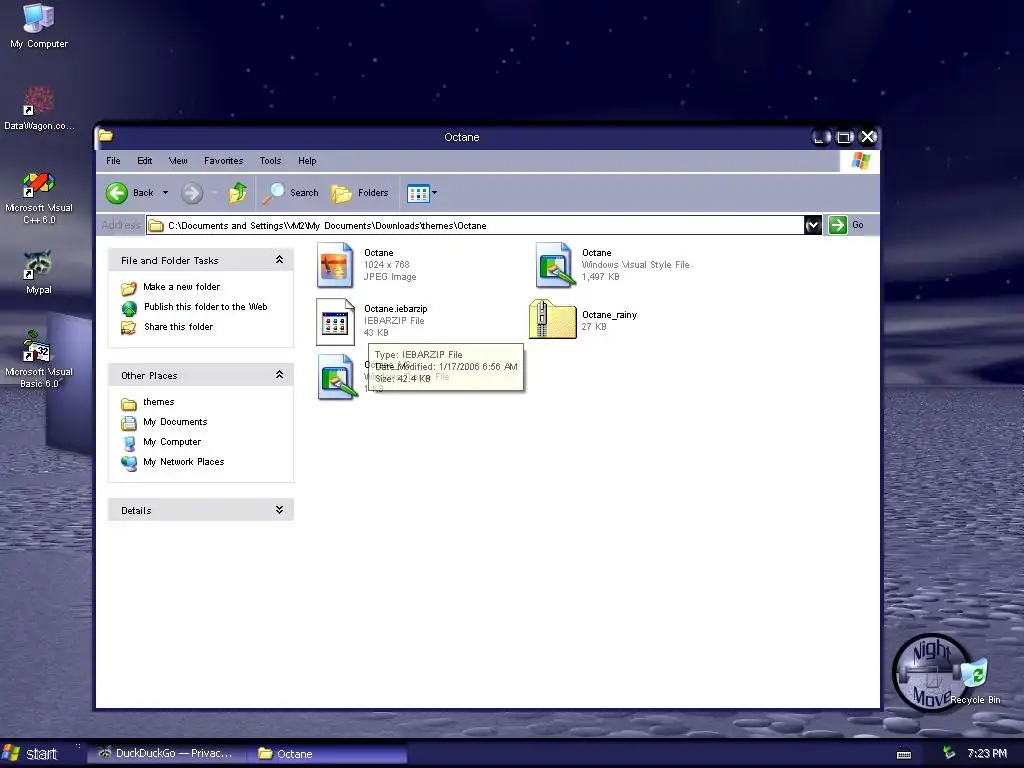Maximize the Octane window

pos(844,137)
